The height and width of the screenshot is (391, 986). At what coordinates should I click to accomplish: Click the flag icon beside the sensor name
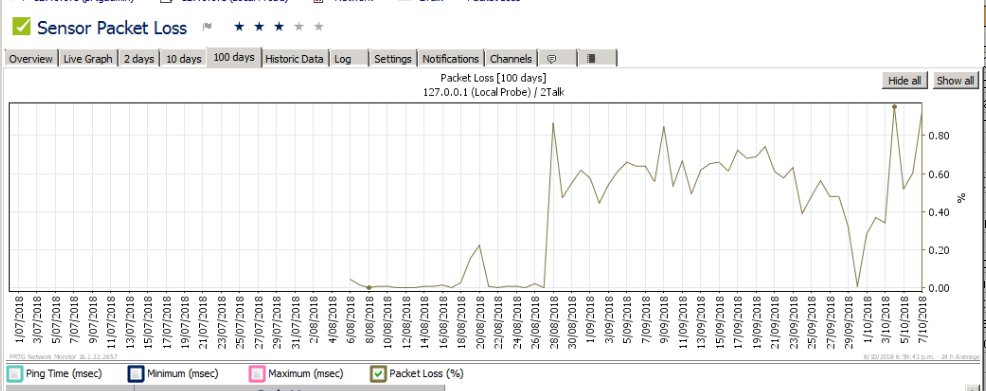point(207,27)
